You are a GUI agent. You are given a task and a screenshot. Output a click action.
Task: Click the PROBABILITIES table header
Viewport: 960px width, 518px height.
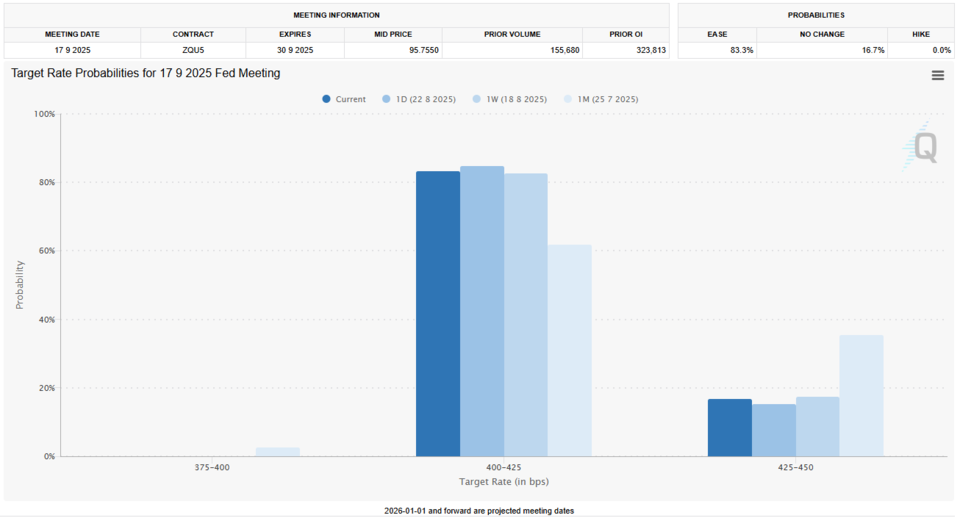815,15
